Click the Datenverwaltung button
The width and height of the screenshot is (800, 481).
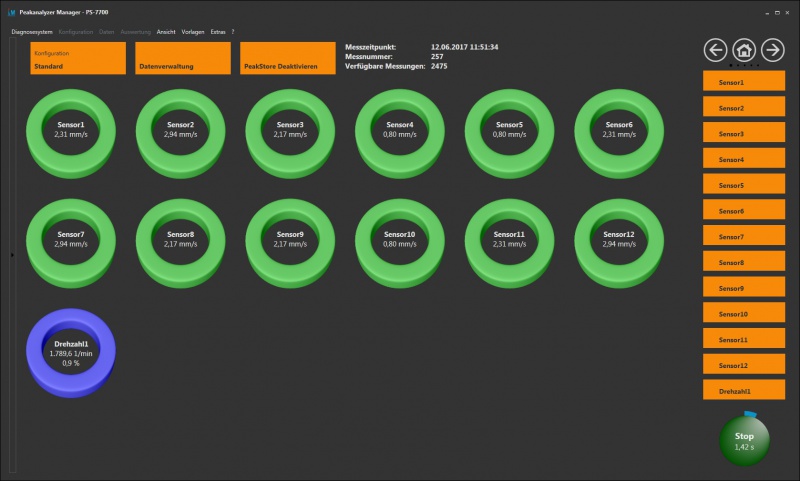[x=183, y=59]
